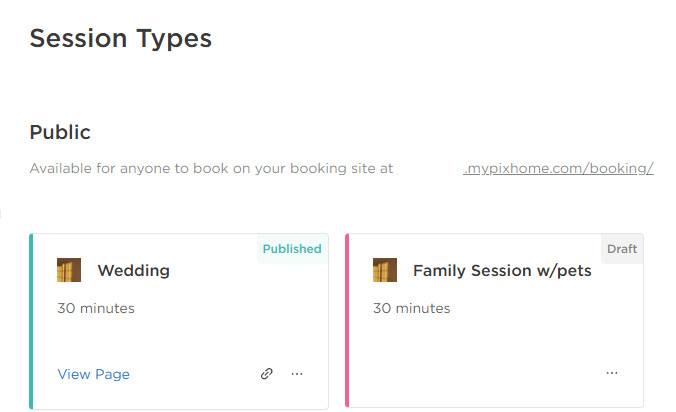Click the Wedding session thumbnail image
The image size is (676, 412).
(x=69, y=270)
